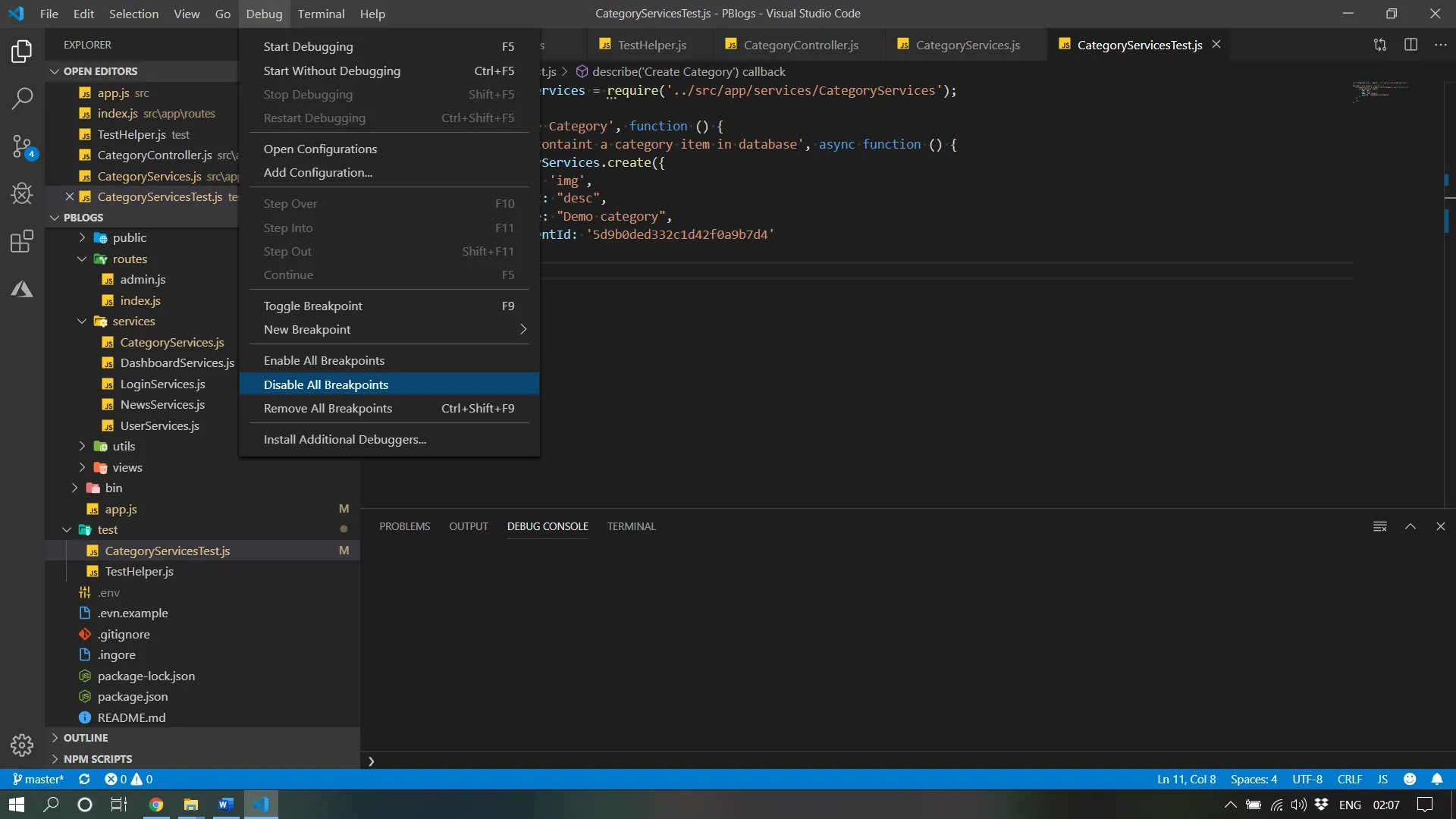
Task: Collapse the services folder
Action: [x=133, y=322]
